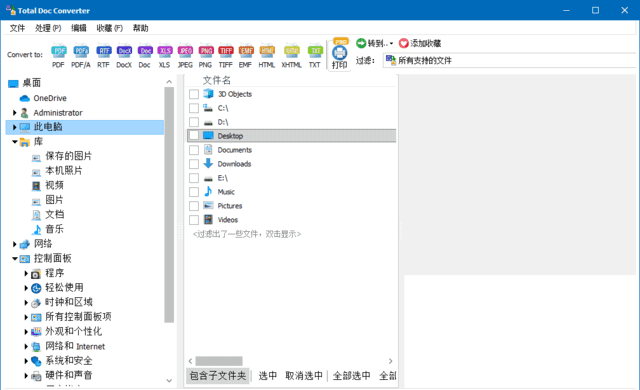Select XHTML output icon

(291, 51)
